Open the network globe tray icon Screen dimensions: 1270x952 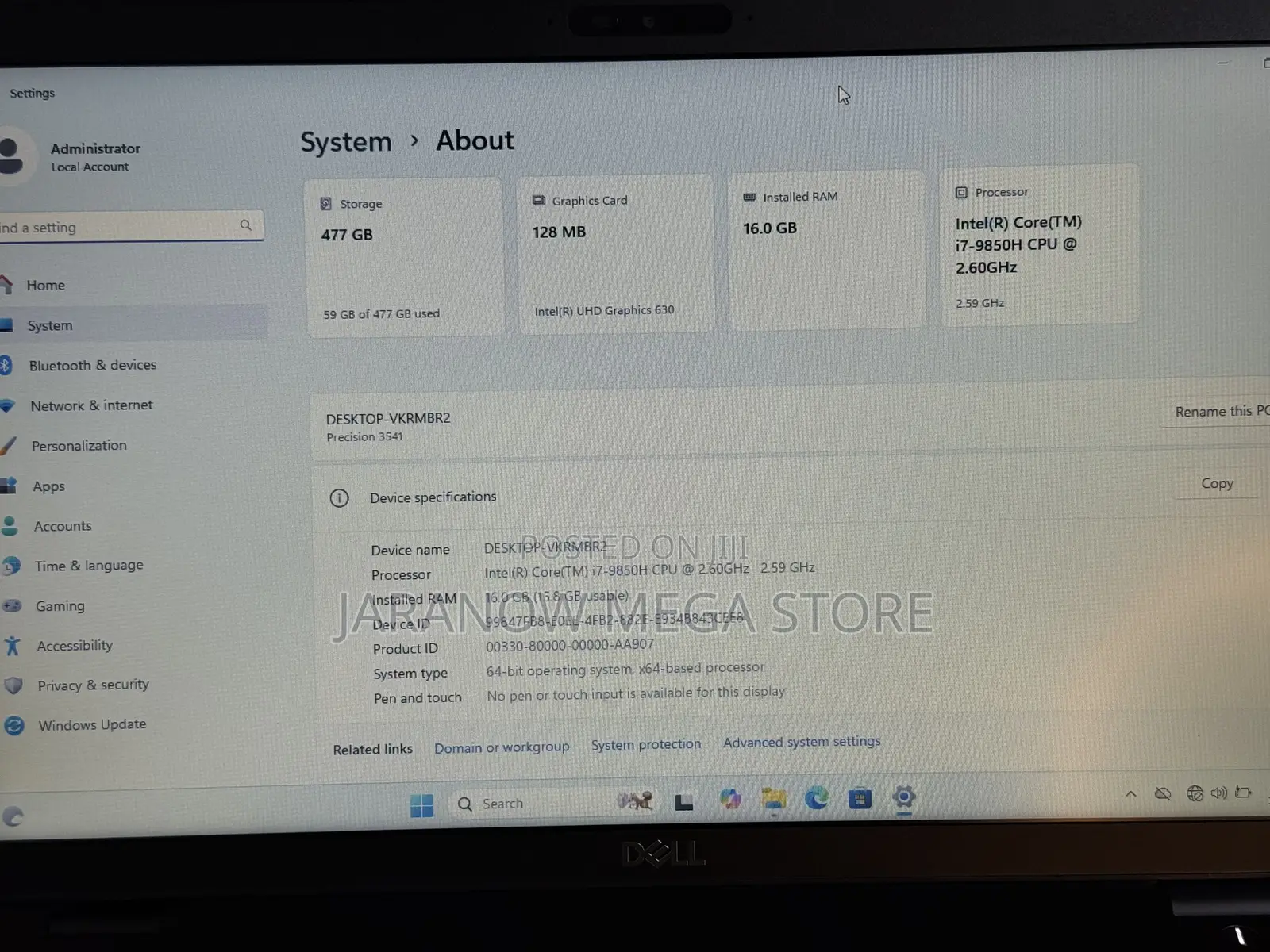[1195, 793]
